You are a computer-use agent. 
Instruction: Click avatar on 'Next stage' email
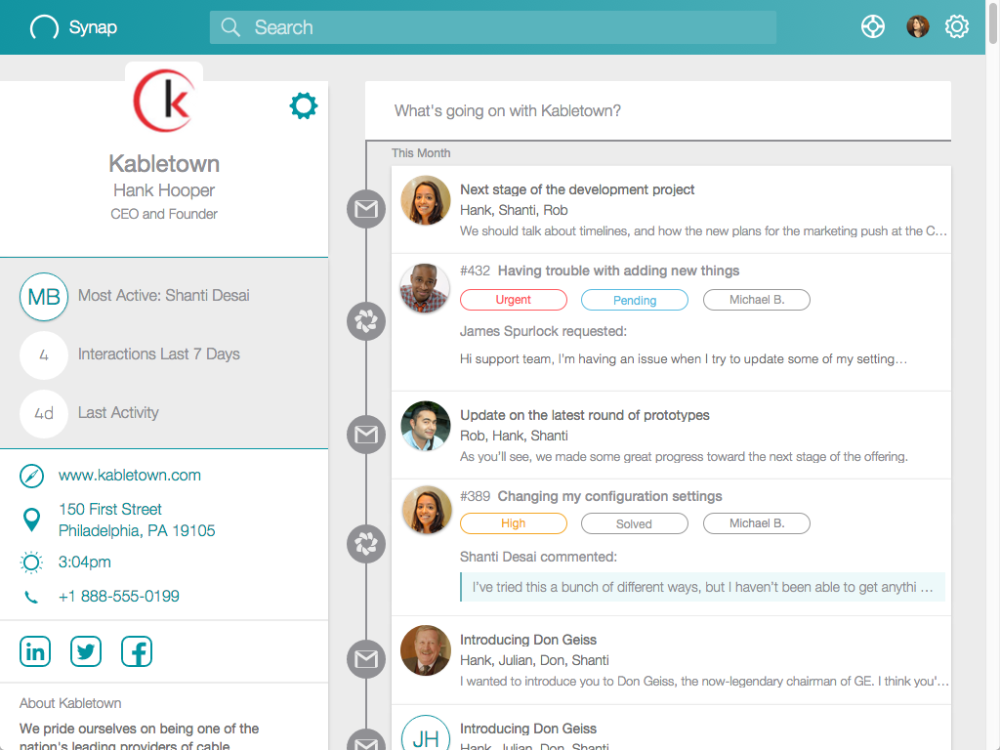pos(425,200)
